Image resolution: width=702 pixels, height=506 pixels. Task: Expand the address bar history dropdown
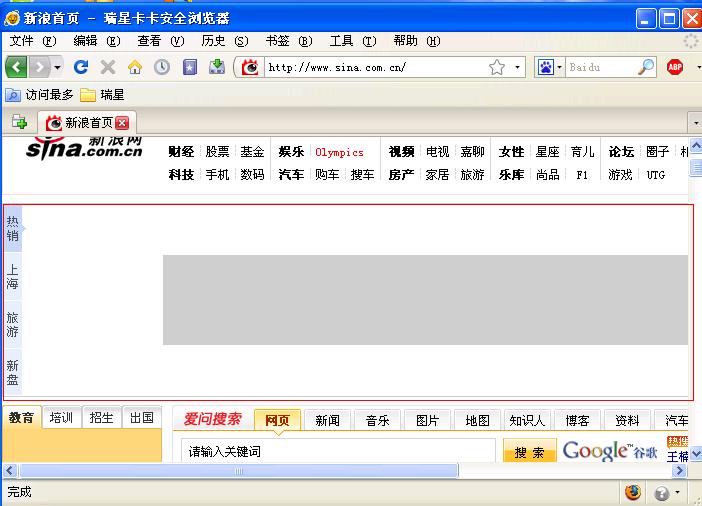[x=518, y=68]
